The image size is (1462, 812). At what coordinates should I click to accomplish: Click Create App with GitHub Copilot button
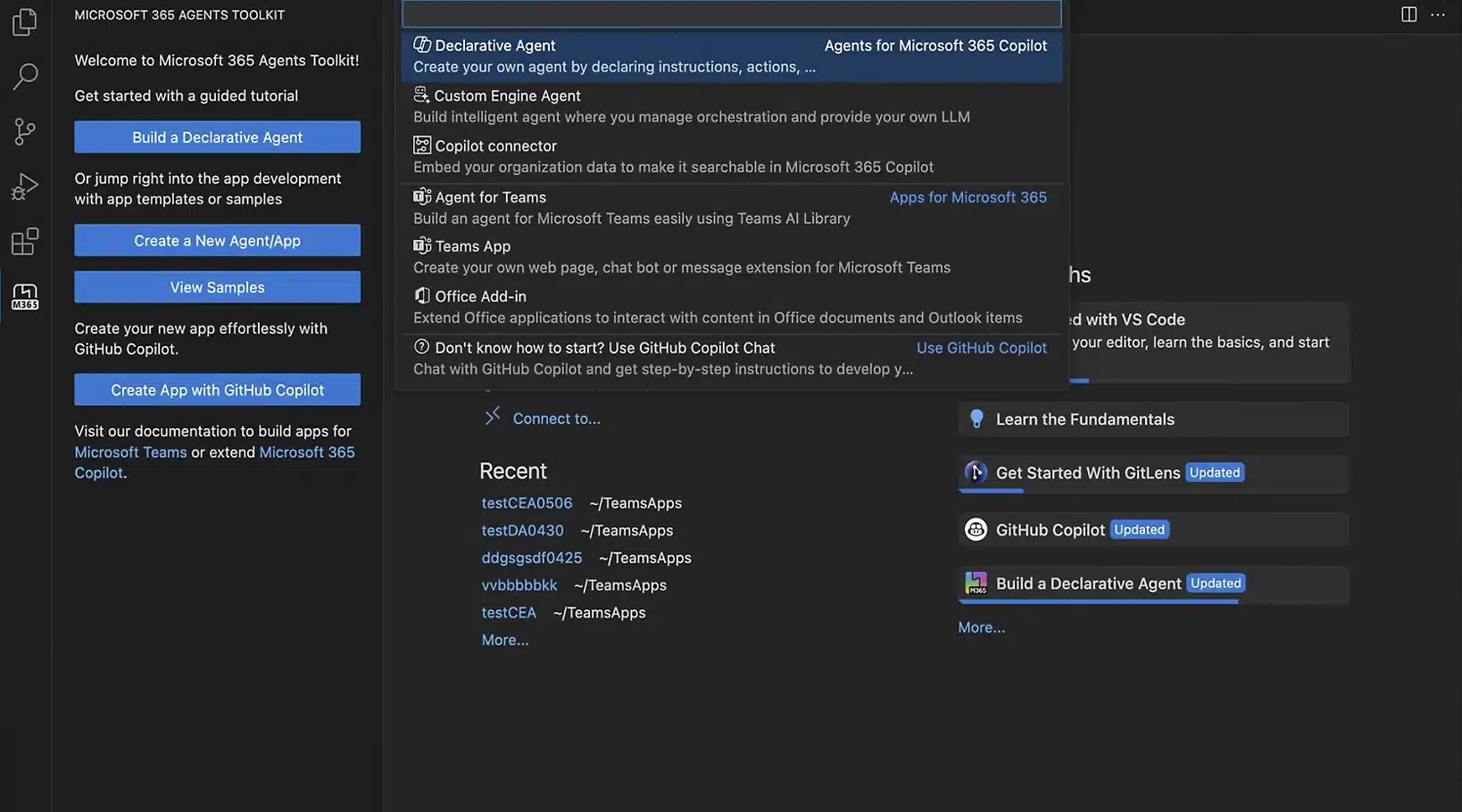click(217, 390)
